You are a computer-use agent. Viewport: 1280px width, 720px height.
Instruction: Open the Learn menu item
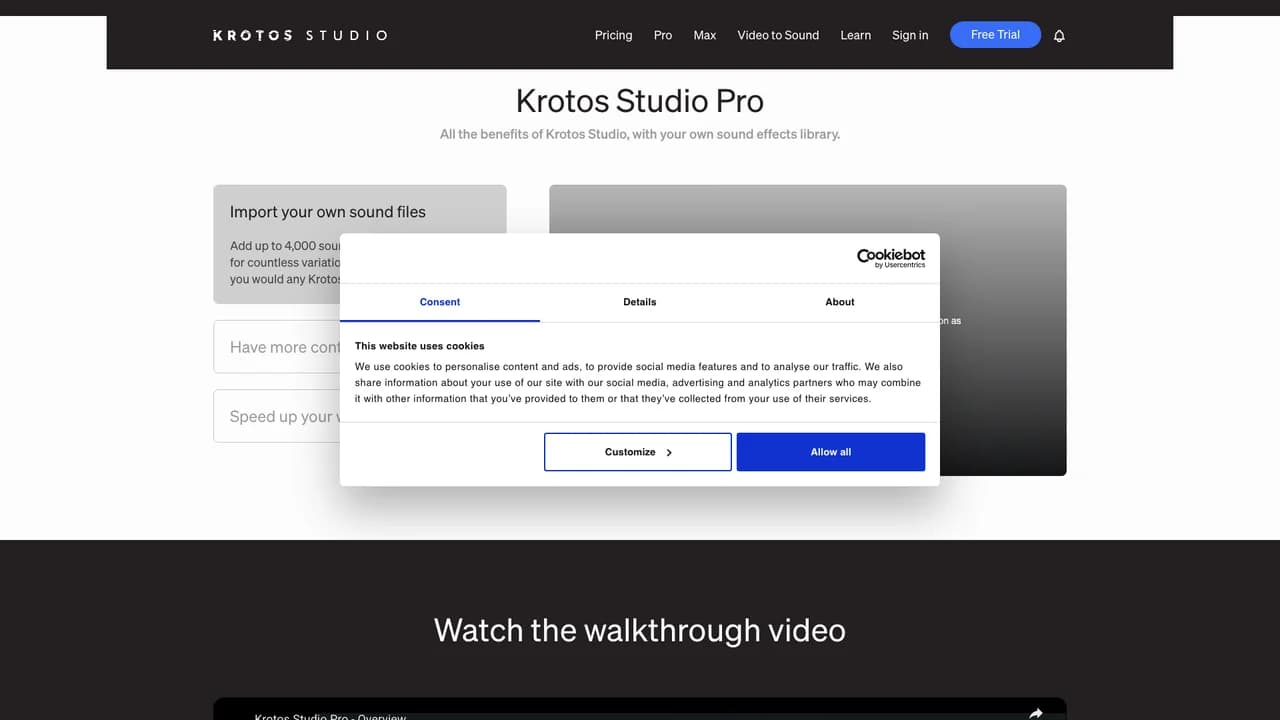tap(855, 35)
